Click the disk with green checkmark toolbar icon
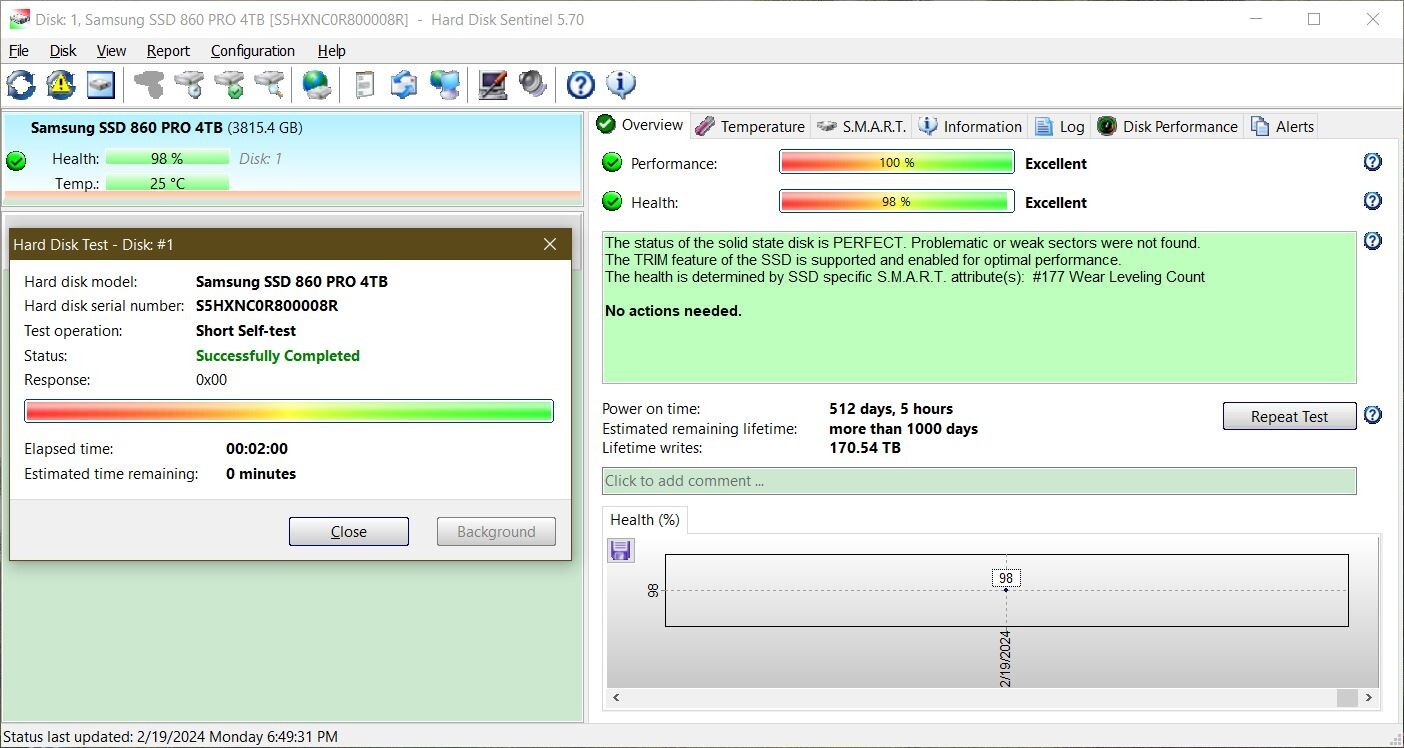The height and width of the screenshot is (748, 1404). pos(229,84)
